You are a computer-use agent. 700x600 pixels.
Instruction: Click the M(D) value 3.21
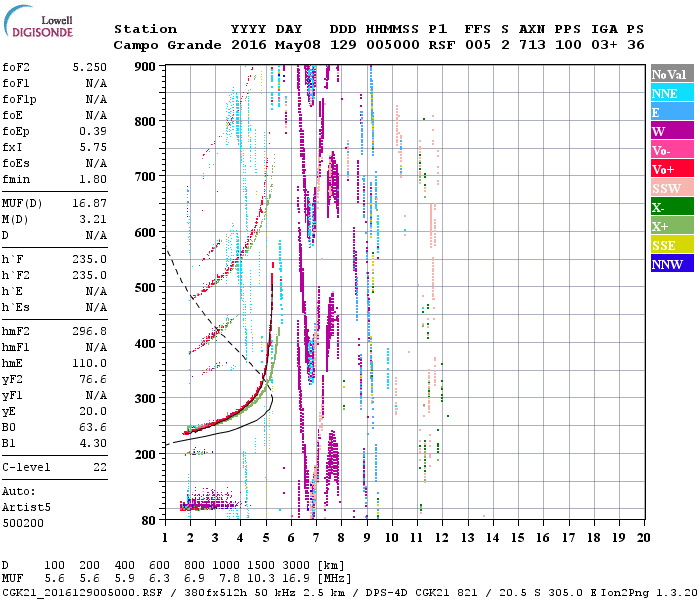[x=93, y=219]
